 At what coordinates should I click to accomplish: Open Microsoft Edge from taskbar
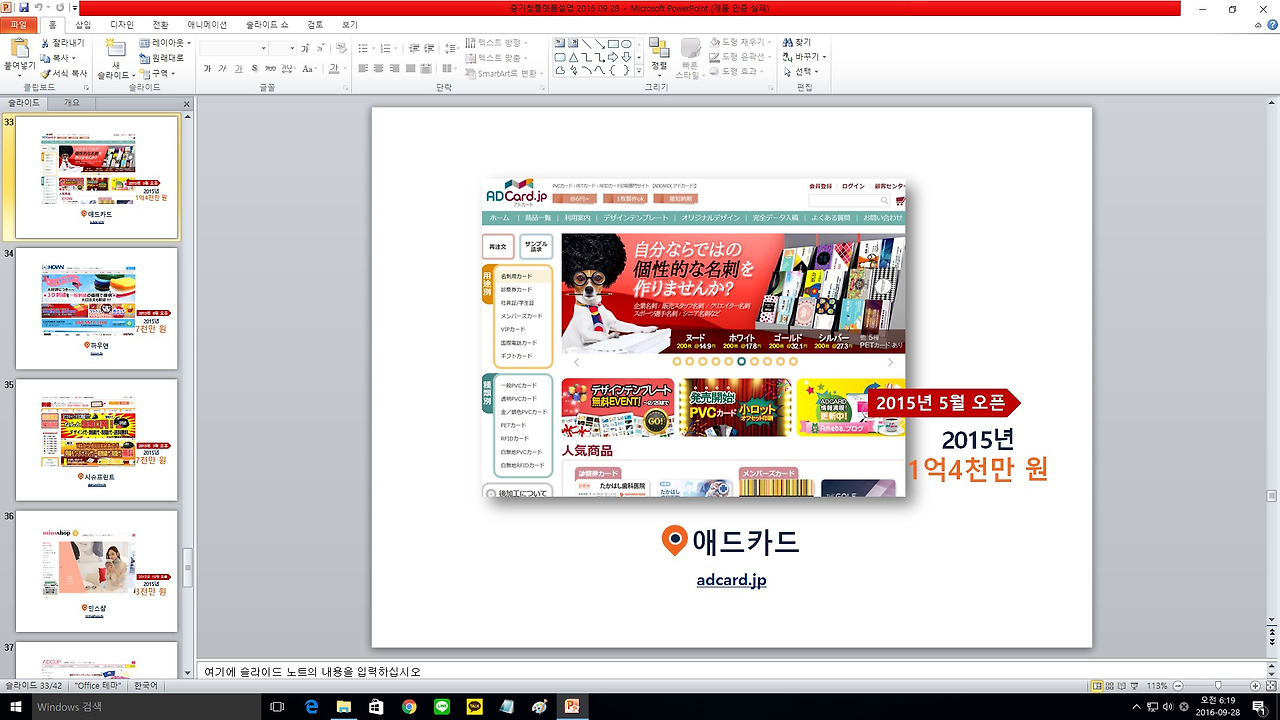(x=312, y=707)
